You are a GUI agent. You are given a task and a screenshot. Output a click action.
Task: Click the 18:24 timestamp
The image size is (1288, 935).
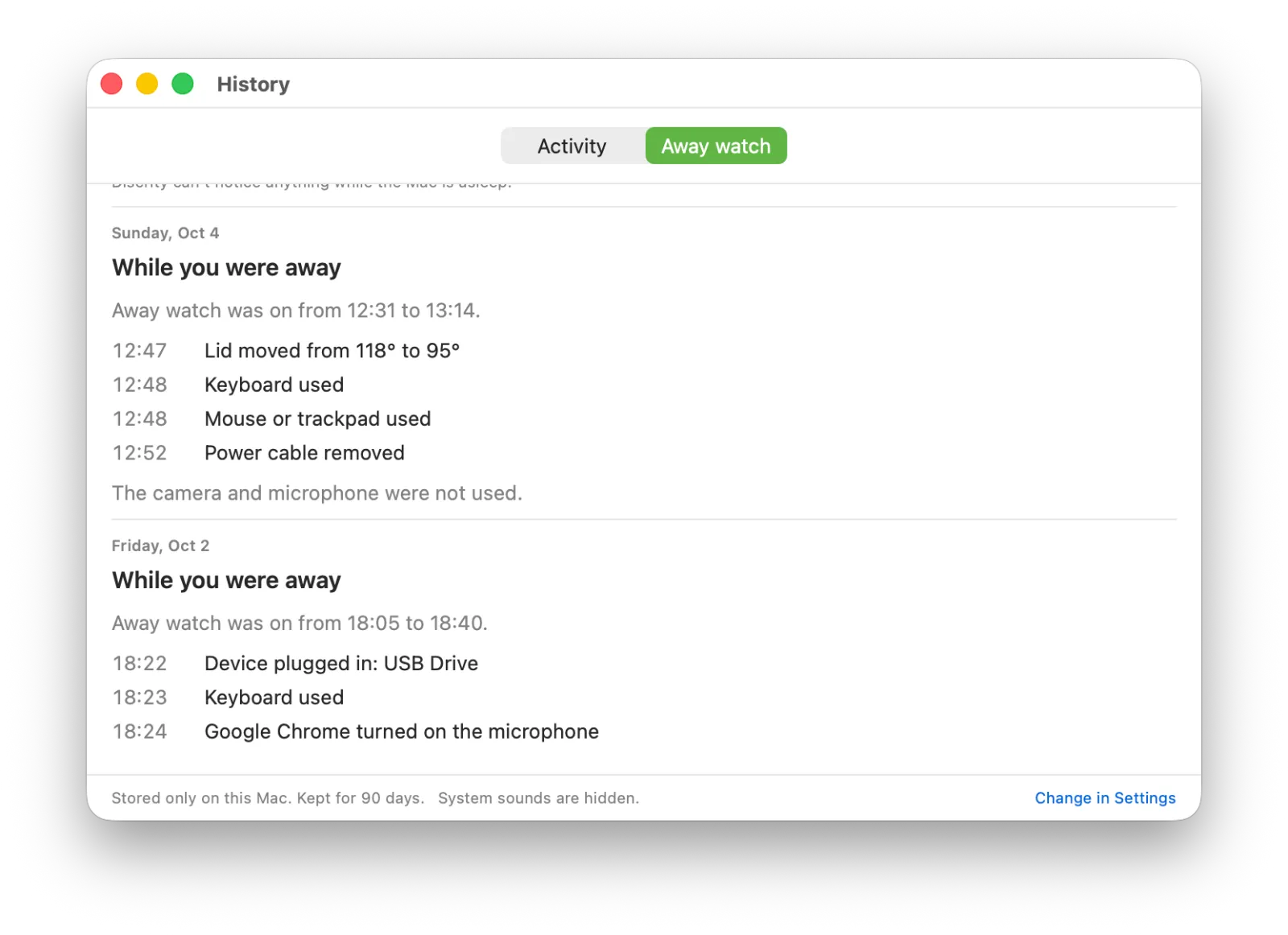pos(140,731)
